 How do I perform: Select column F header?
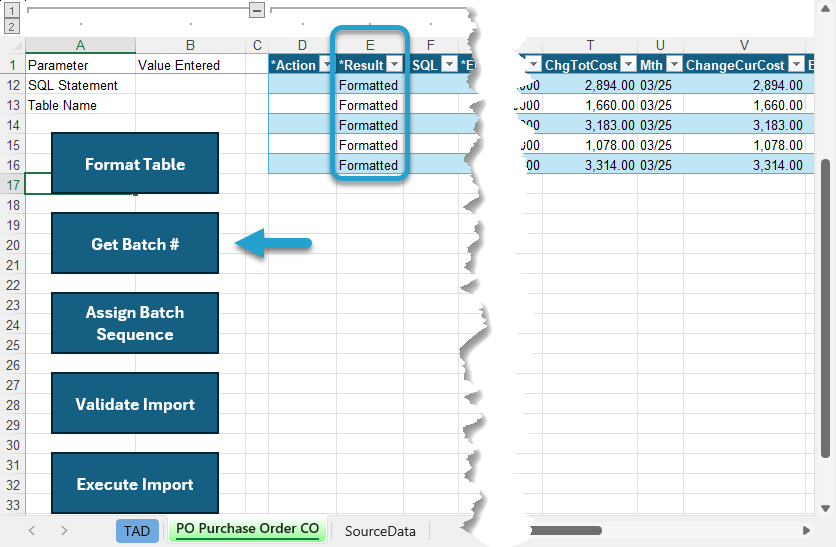pyautogui.click(x=431, y=45)
